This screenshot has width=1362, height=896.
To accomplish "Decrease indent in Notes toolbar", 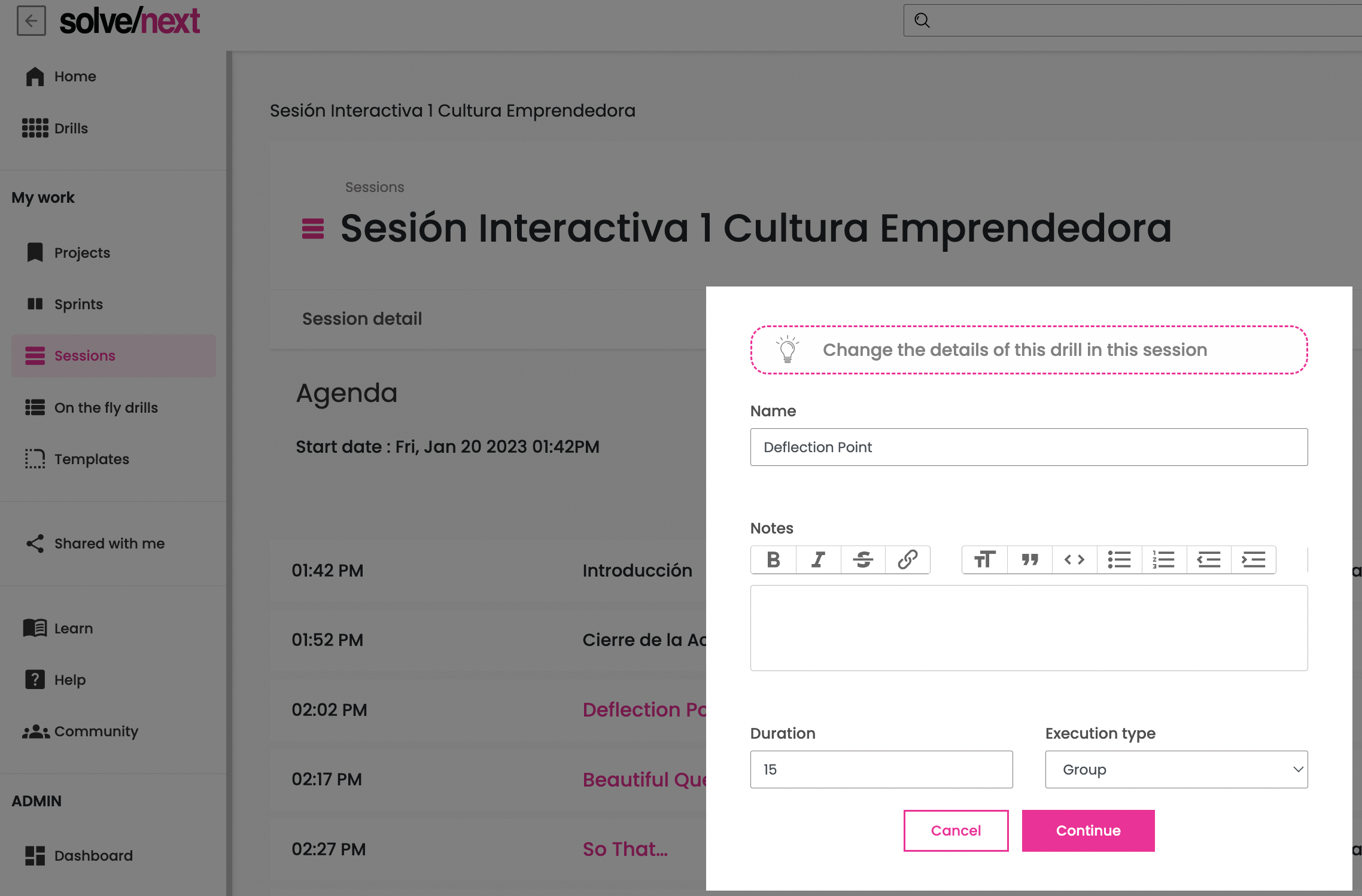I will [x=1208, y=560].
